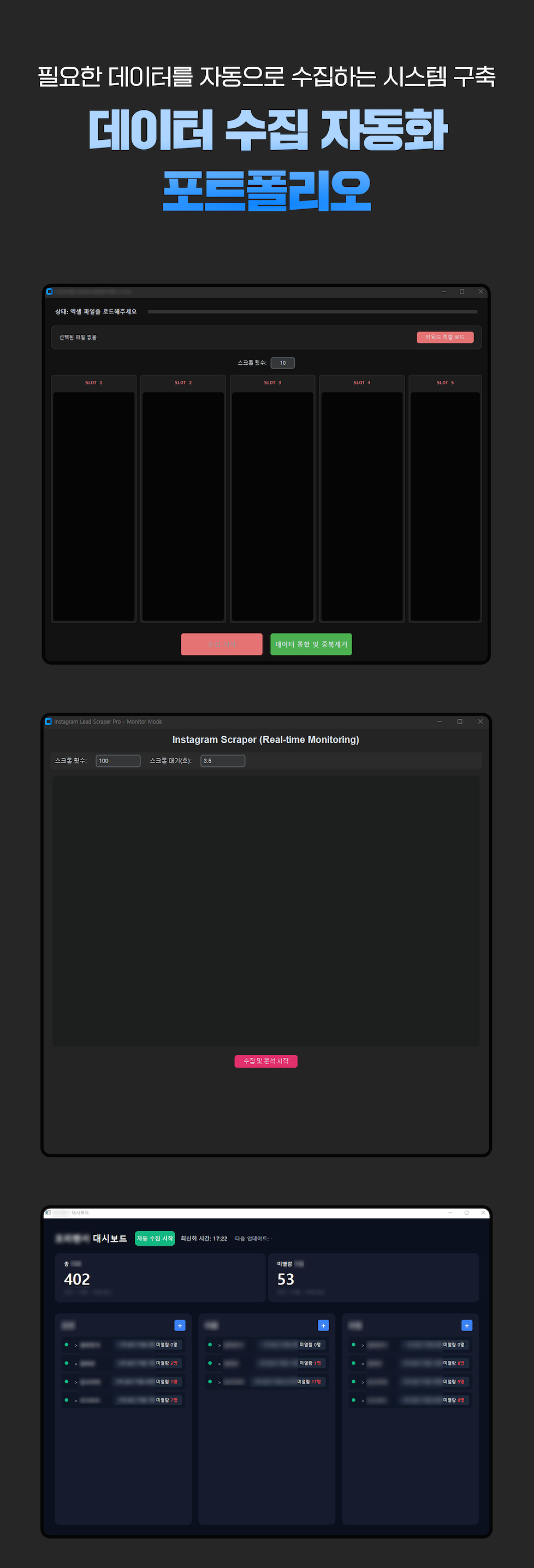Expand left column row showing 미열람 7명
Viewport: 534px width, 1568px height.
[x=76, y=1401]
